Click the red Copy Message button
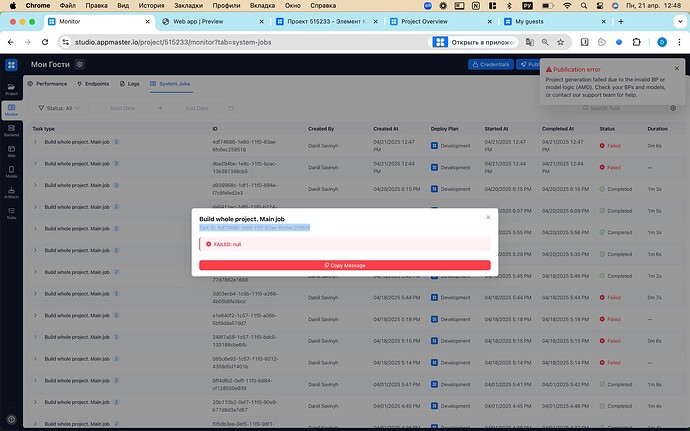 (345, 265)
